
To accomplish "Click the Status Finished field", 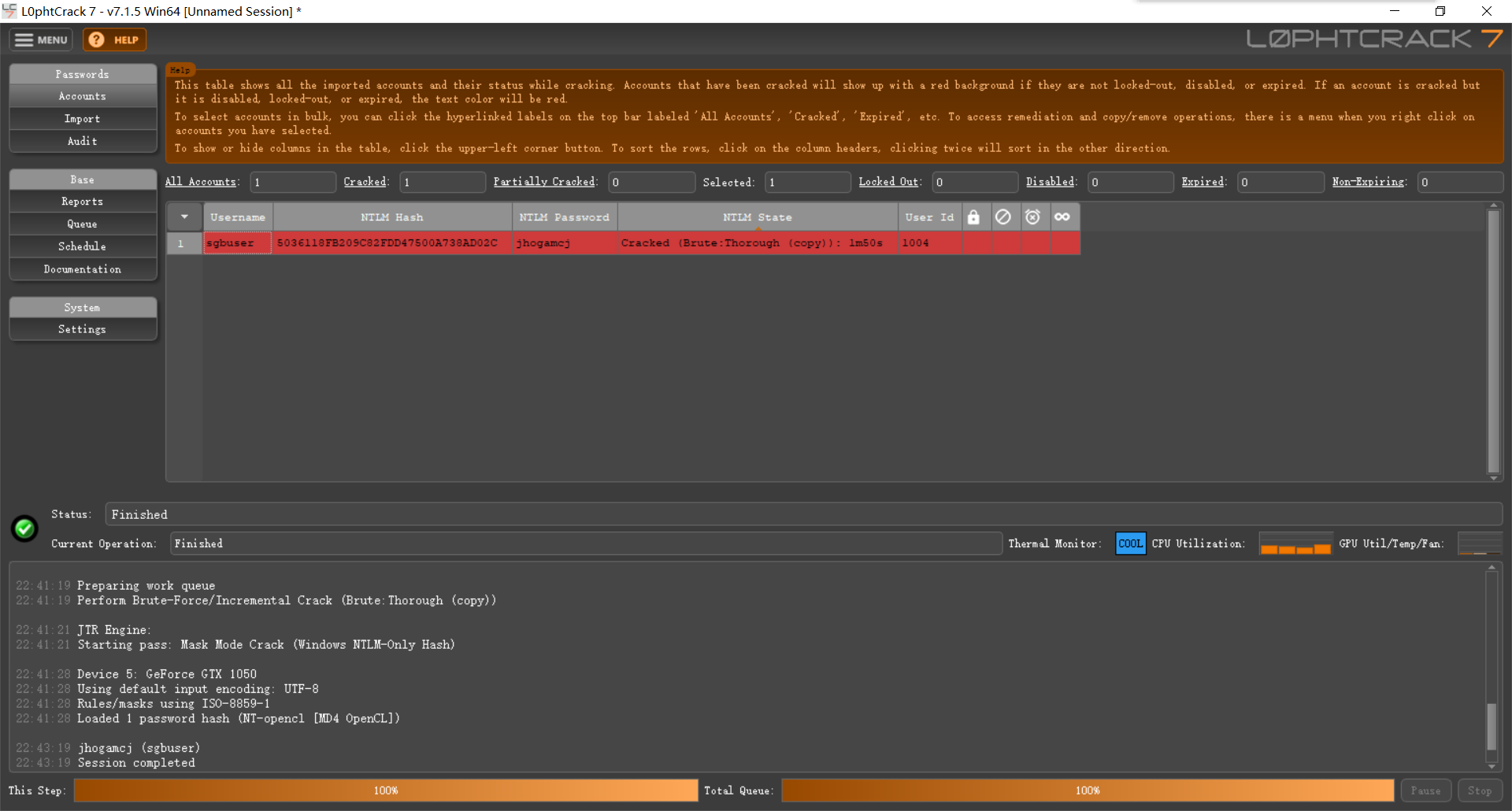I will click(x=803, y=514).
